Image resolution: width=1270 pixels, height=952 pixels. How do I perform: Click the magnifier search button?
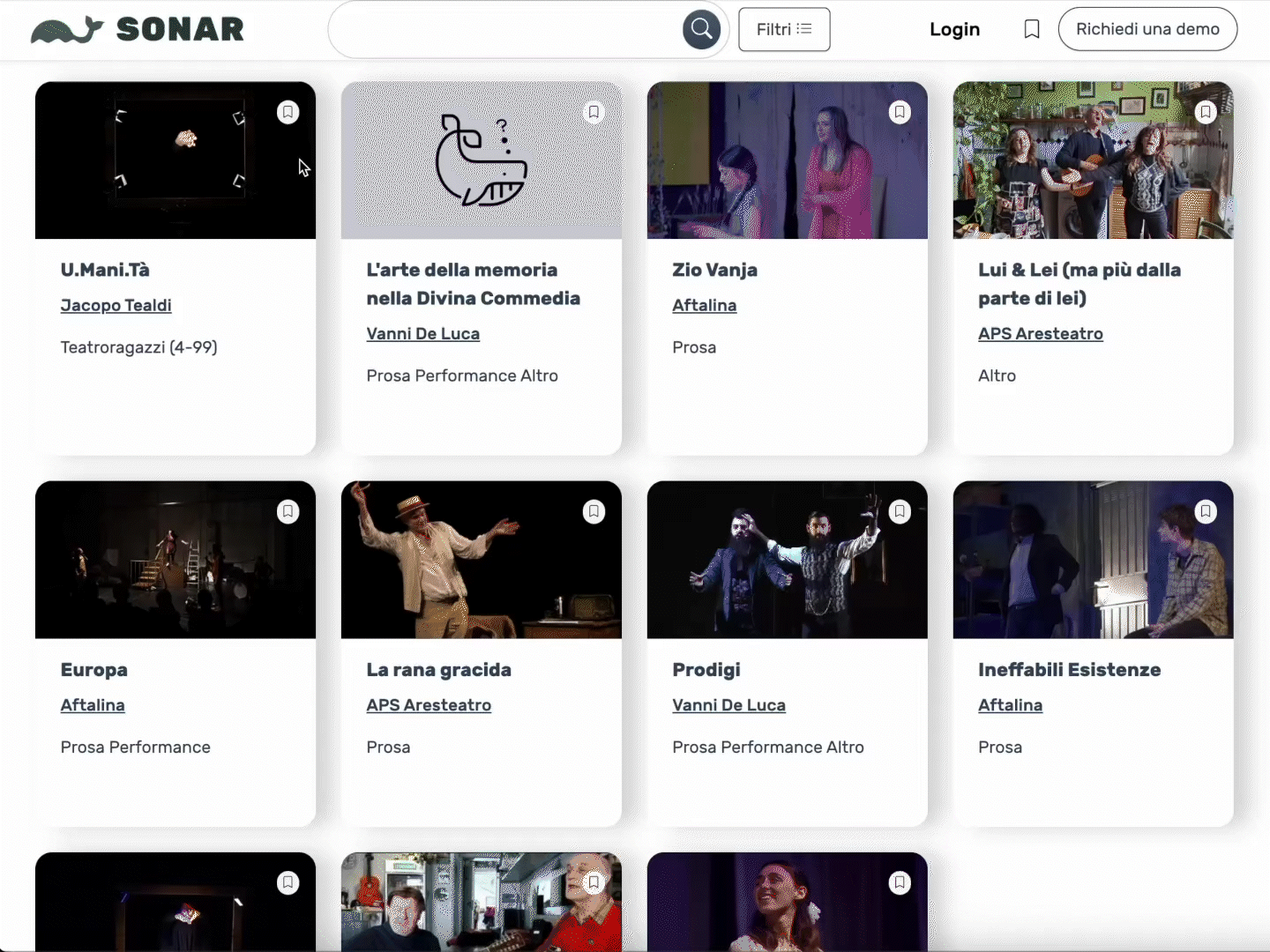(x=701, y=30)
